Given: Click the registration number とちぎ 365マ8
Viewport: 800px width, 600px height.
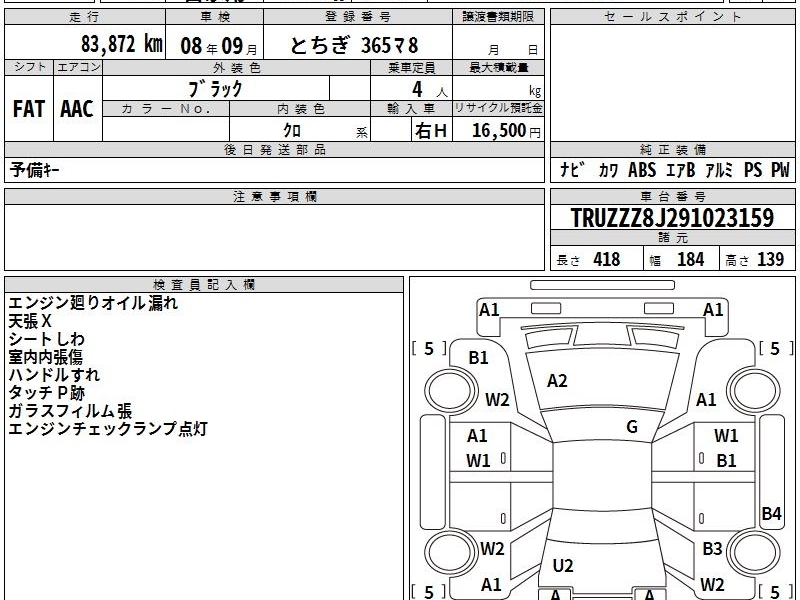Looking at the screenshot, I should (354, 45).
